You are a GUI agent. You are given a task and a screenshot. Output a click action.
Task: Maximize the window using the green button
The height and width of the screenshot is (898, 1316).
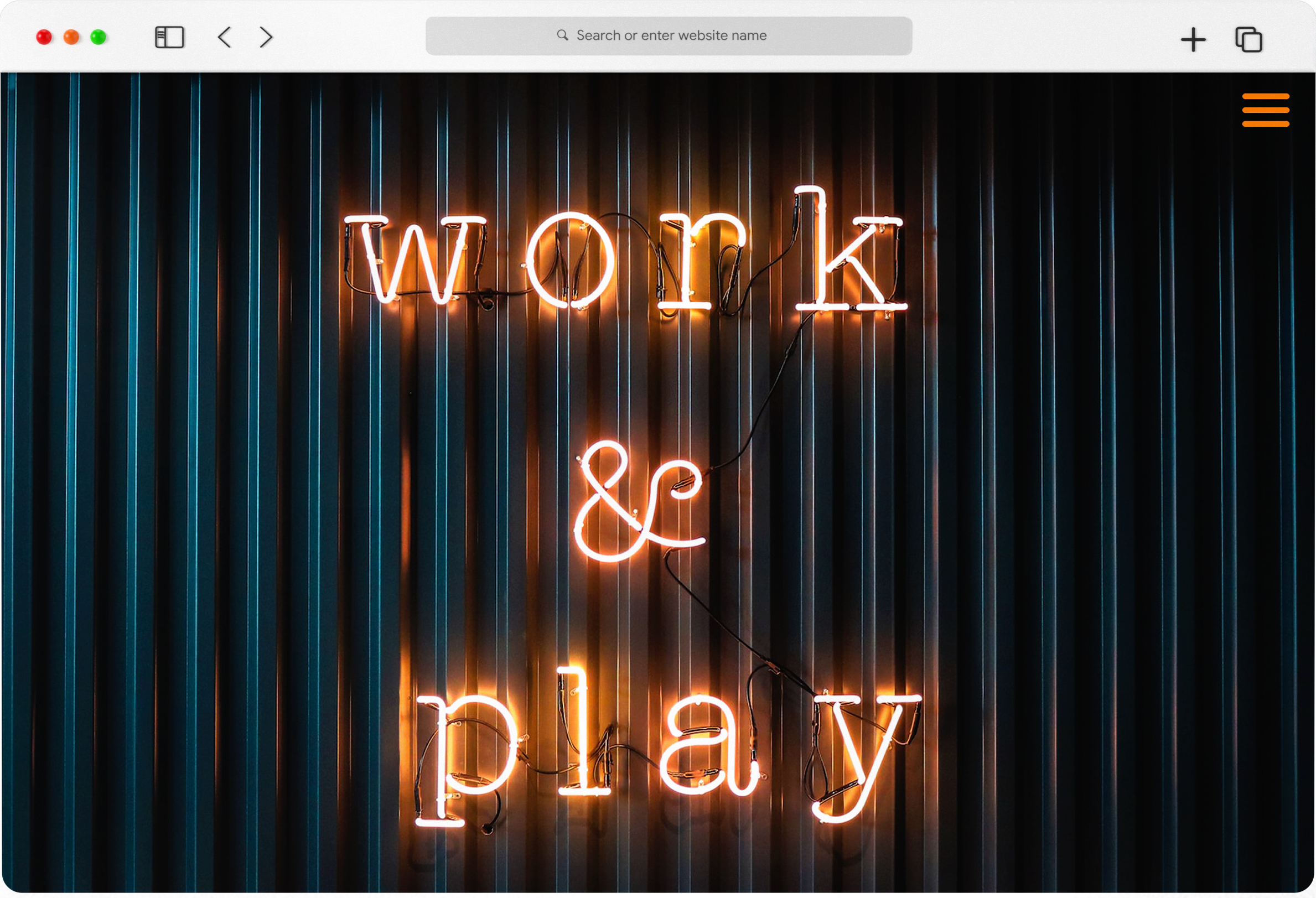[x=99, y=38]
